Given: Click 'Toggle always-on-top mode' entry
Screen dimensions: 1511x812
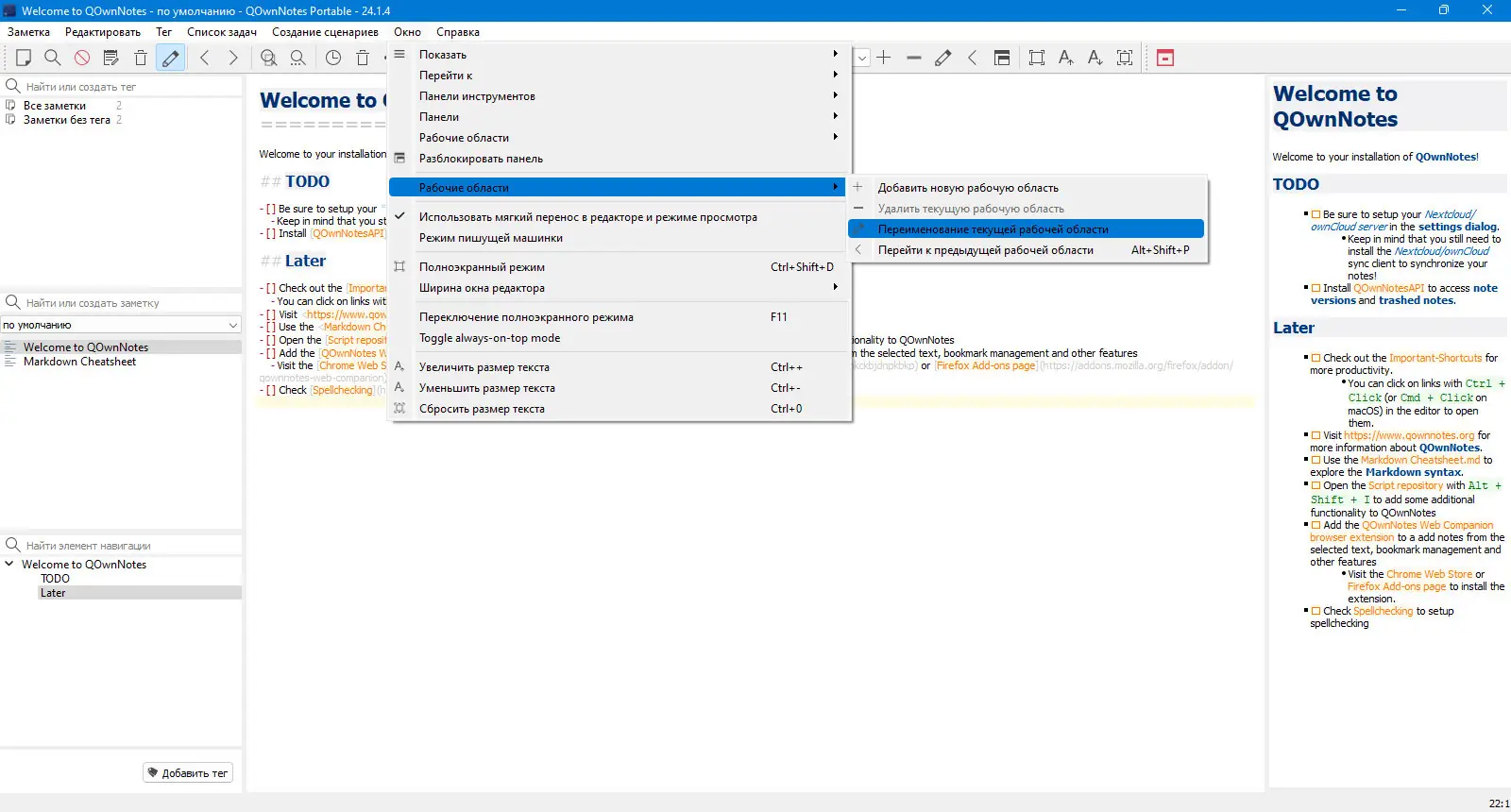Looking at the screenshot, I should click(620, 338).
